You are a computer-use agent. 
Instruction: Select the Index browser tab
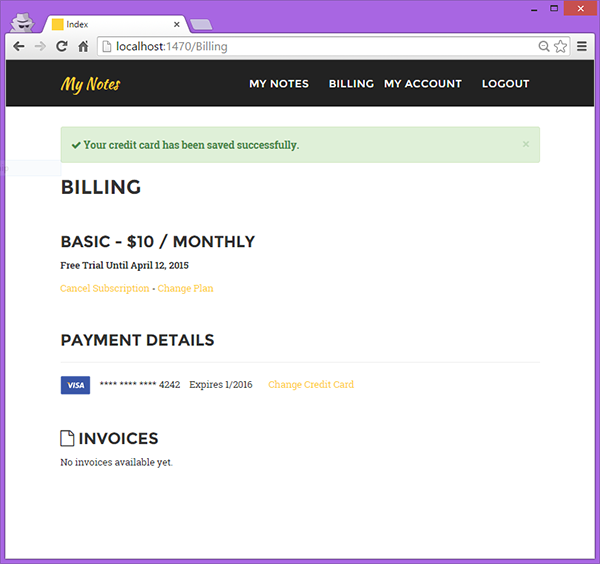pos(115,24)
